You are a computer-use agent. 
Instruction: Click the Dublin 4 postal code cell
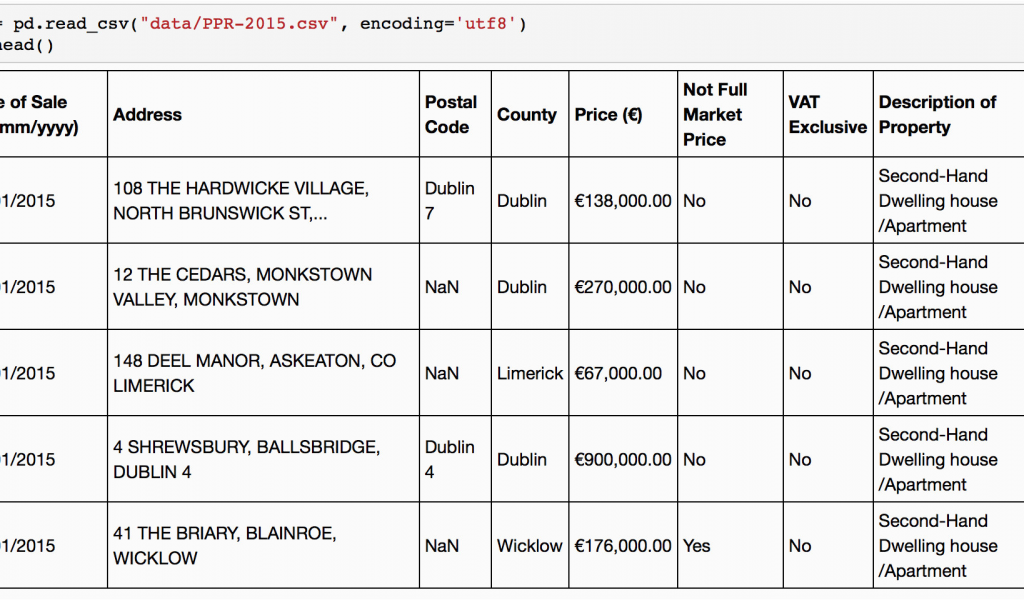pyautogui.click(x=455, y=459)
